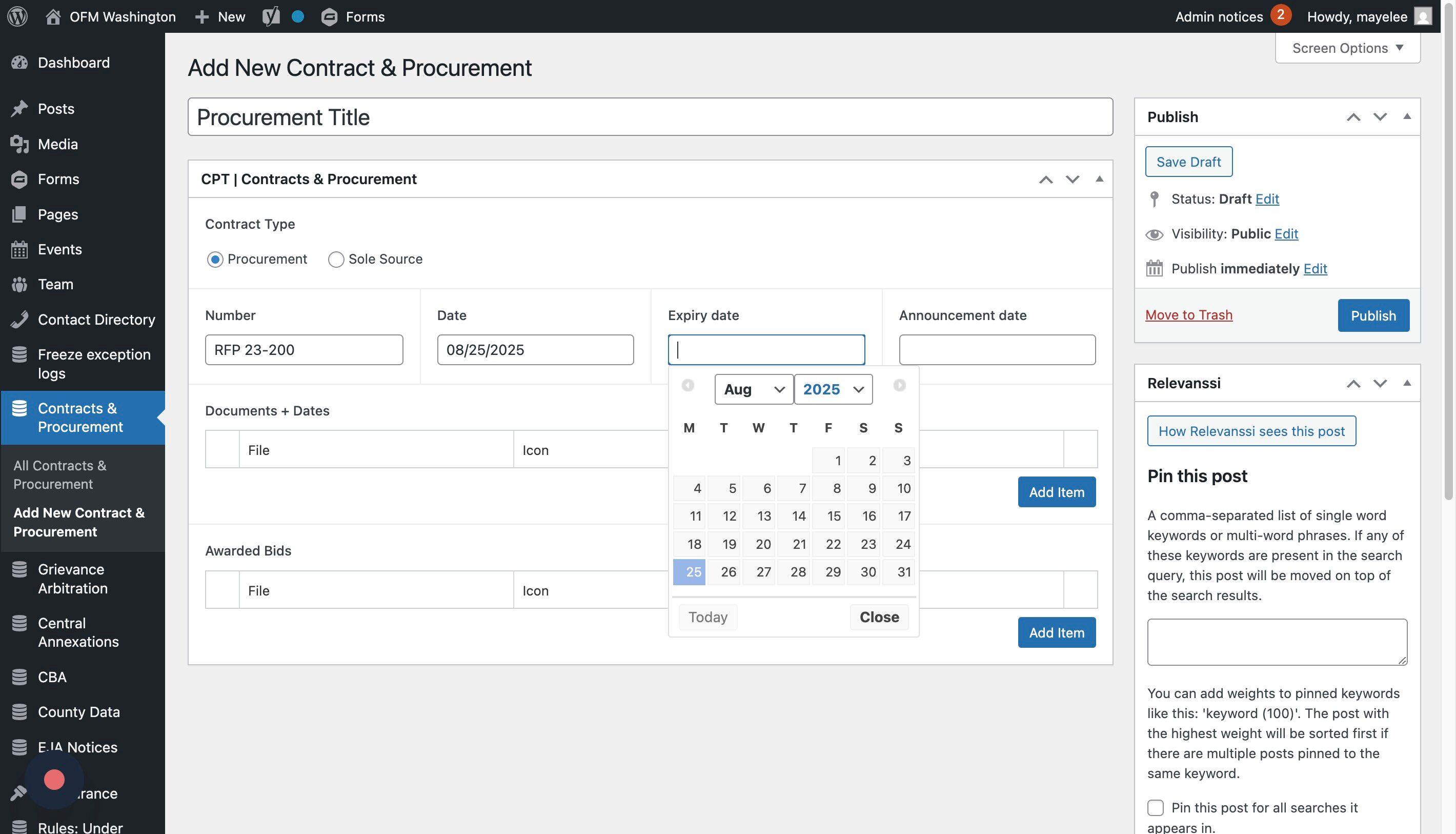Click the Dashboard gauge icon in sidebar

(19, 63)
